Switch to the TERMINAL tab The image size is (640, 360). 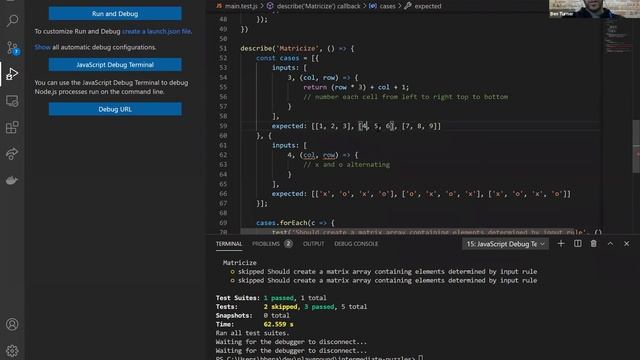pyautogui.click(x=229, y=244)
